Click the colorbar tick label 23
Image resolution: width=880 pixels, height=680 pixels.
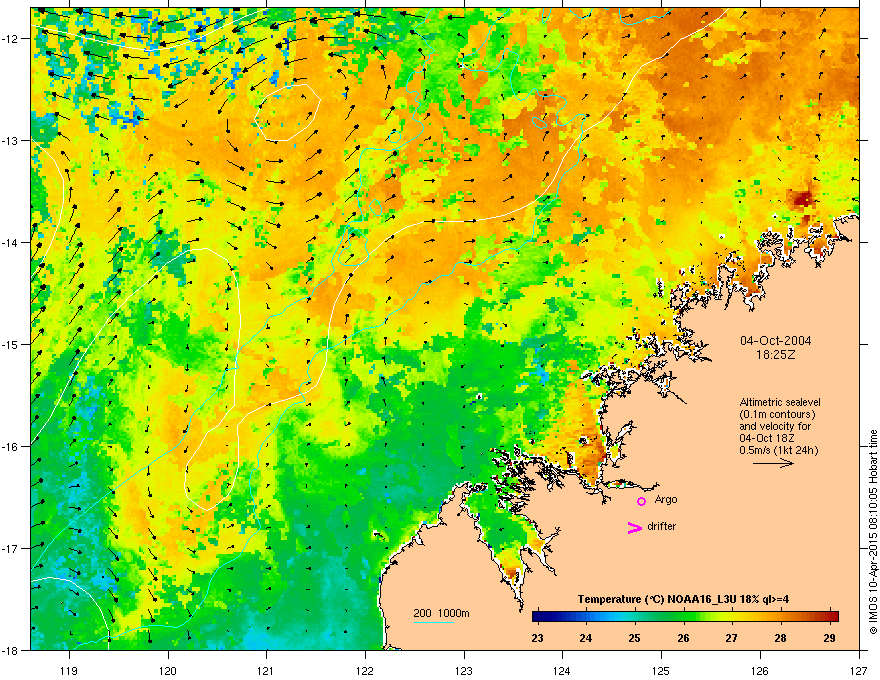tap(537, 638)
